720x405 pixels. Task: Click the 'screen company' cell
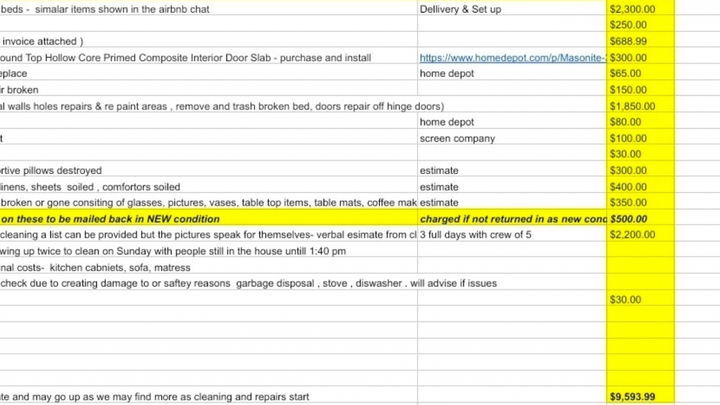click(x=512, y=138)
